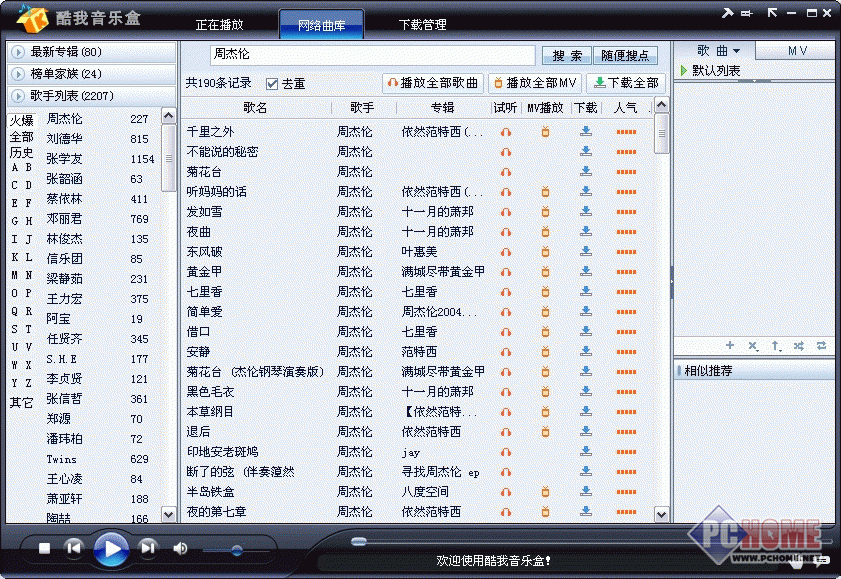
Task: Collapse the 歌手列表 (2207) section
Action: pos(91,96)
